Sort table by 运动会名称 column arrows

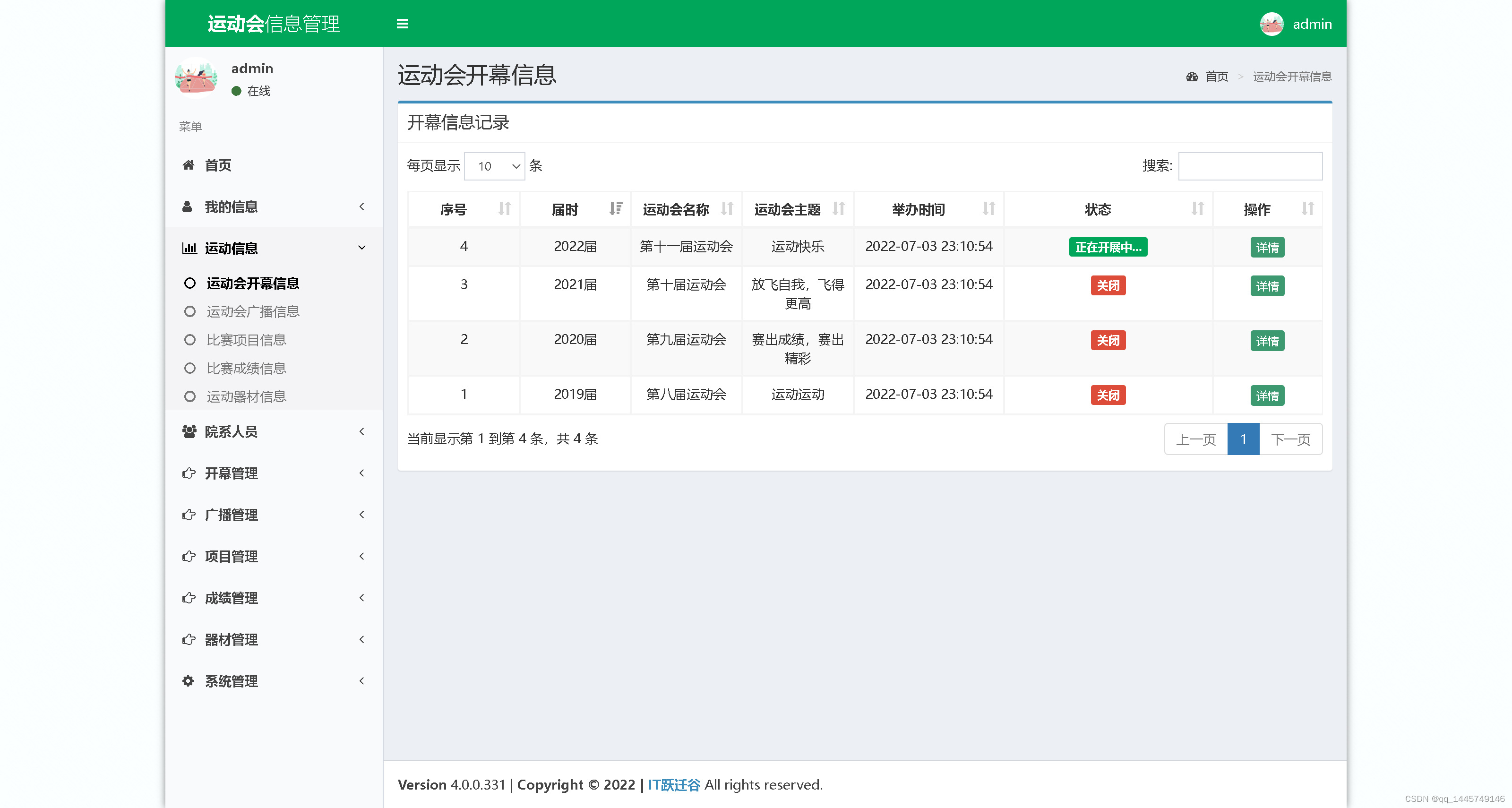(x=727, y=209)
